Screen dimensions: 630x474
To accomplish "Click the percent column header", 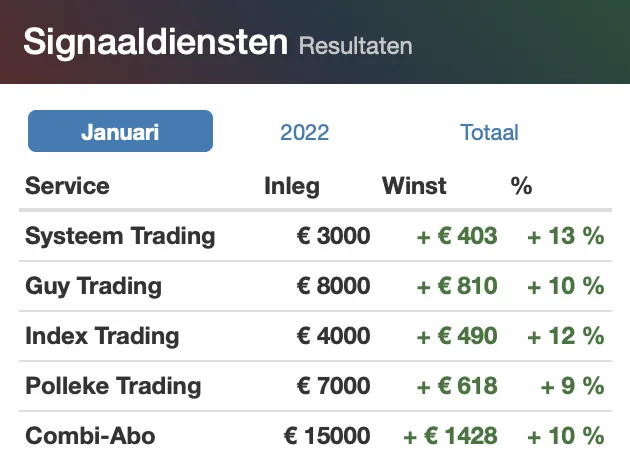I will coord(521,186).
